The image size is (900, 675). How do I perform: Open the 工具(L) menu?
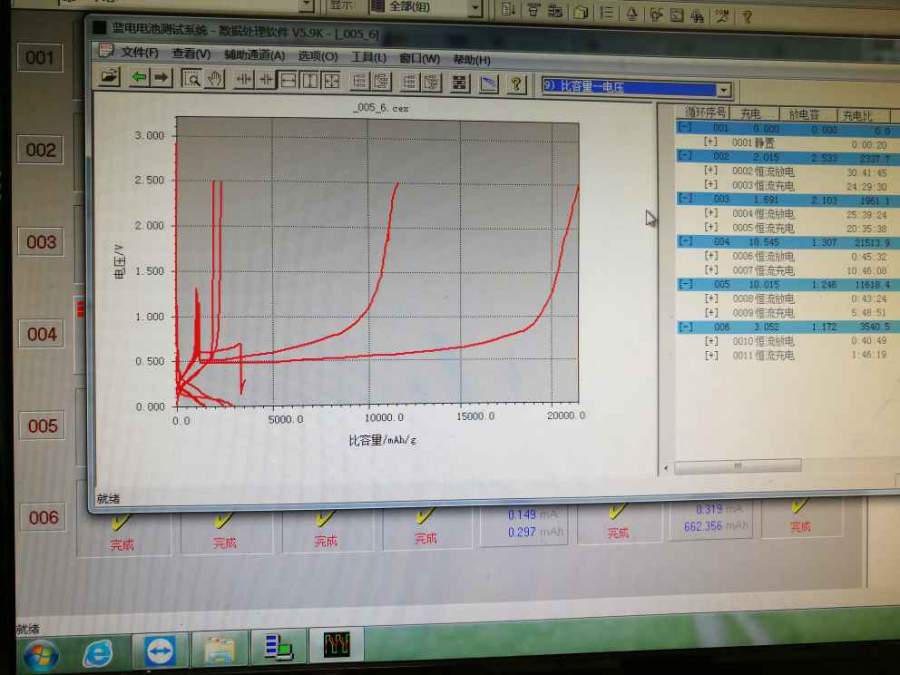(368, 57)
